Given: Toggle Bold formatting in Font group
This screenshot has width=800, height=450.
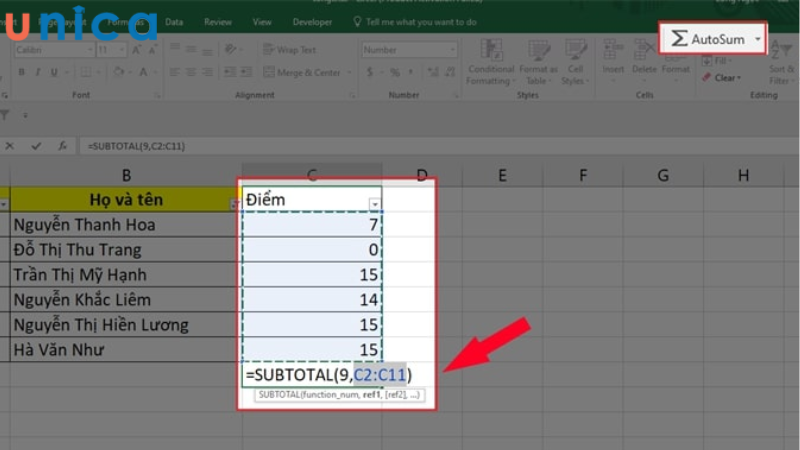Looking at the screenshot, I should click(21, 73).
